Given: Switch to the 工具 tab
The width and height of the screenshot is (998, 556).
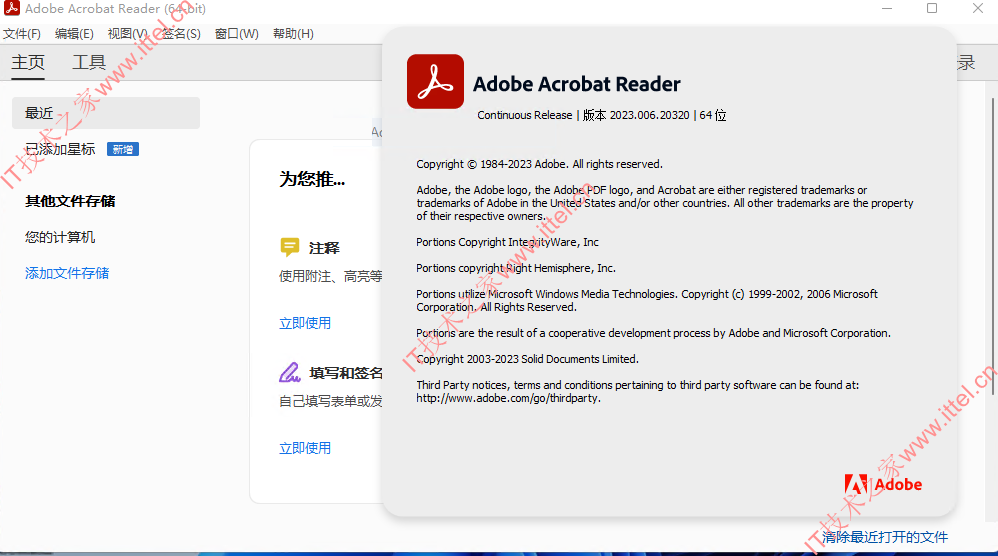Looking at the screenshot, I should coord(89,62).
